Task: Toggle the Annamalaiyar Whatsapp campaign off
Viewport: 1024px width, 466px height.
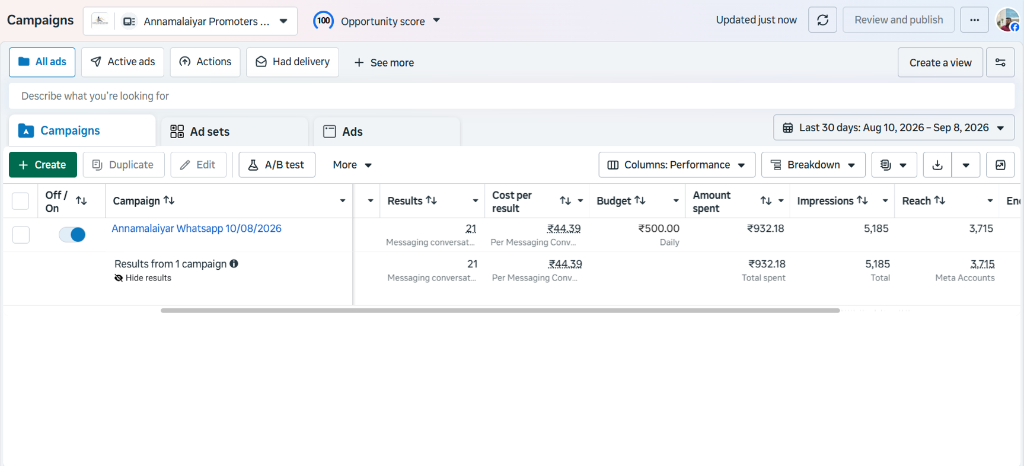Action: tap(72, 235)
